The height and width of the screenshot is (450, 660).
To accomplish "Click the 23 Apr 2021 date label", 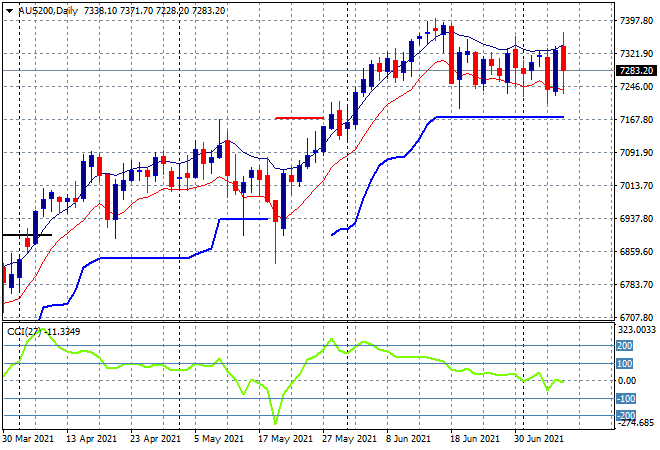I will click(155, 439).
